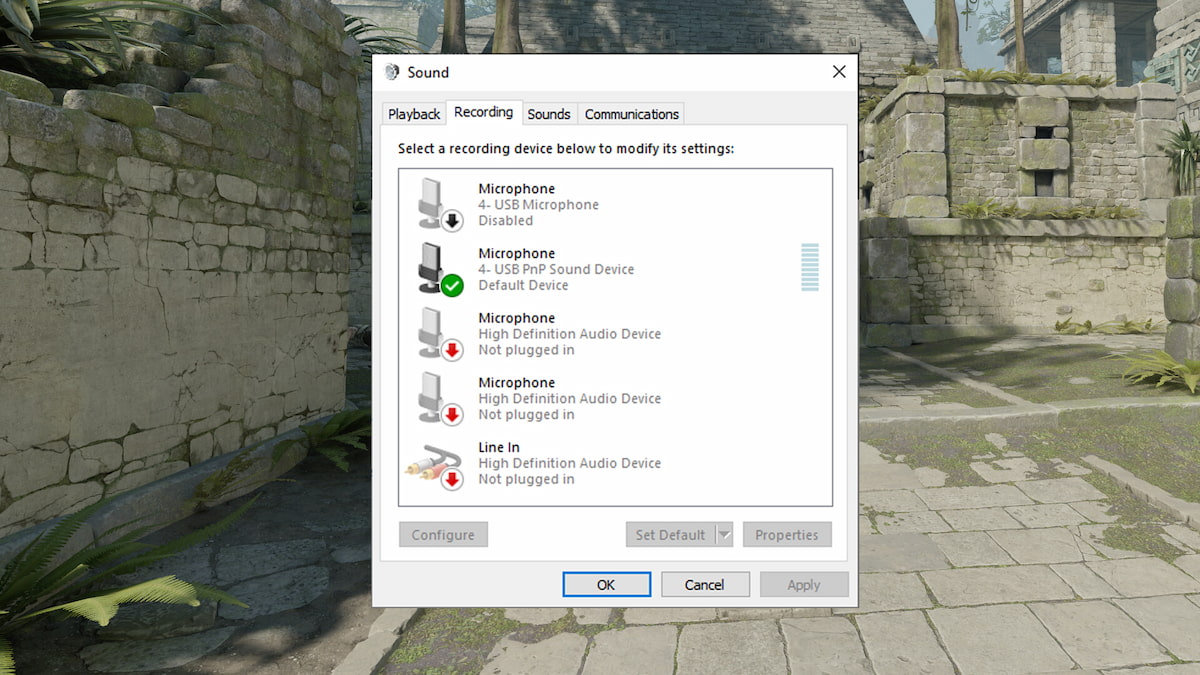This screenshot has width=1200, height=675.
Task: Click the Recording tab
Action: pos(484,112)
